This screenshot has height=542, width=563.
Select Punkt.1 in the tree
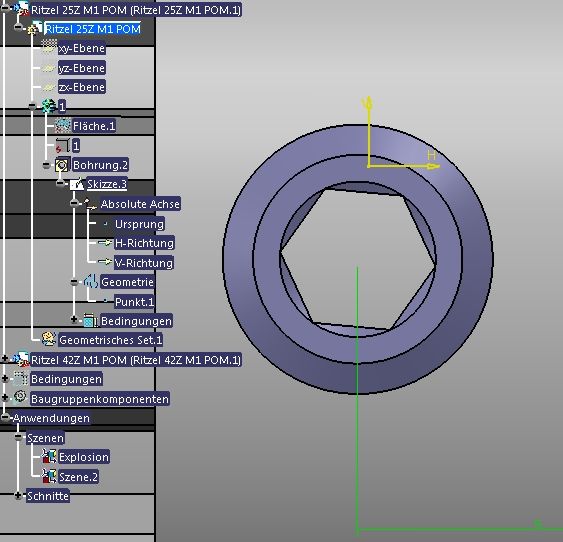(x=134, y=302)
